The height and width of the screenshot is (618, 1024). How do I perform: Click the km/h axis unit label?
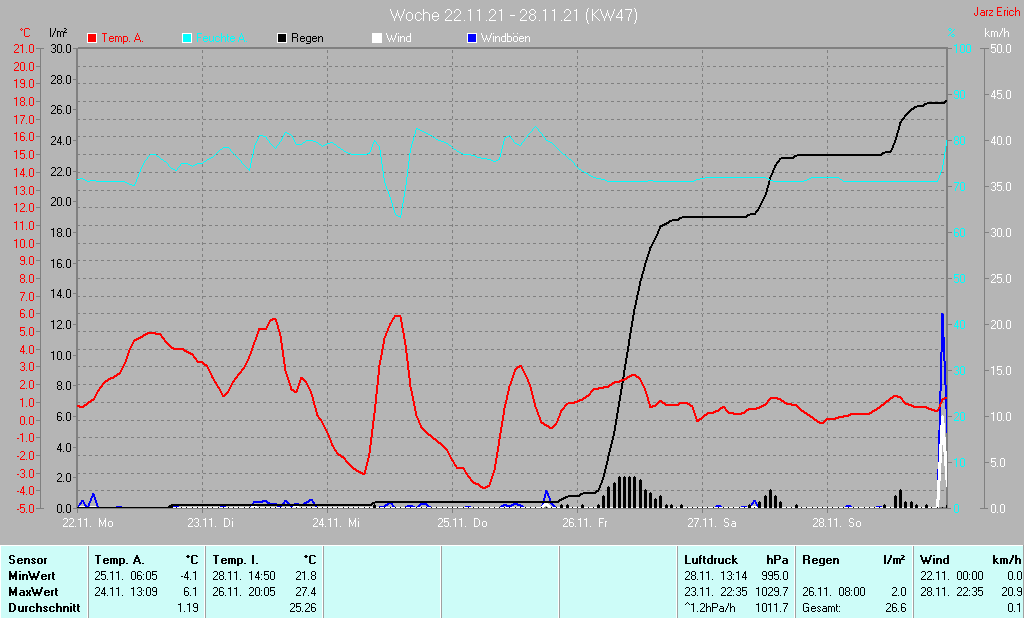[x=996, y=33]
